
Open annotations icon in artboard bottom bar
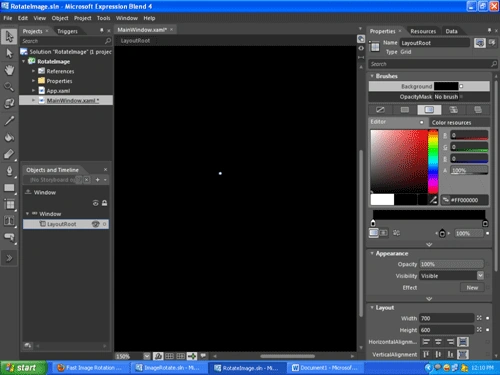coord(203,356)
